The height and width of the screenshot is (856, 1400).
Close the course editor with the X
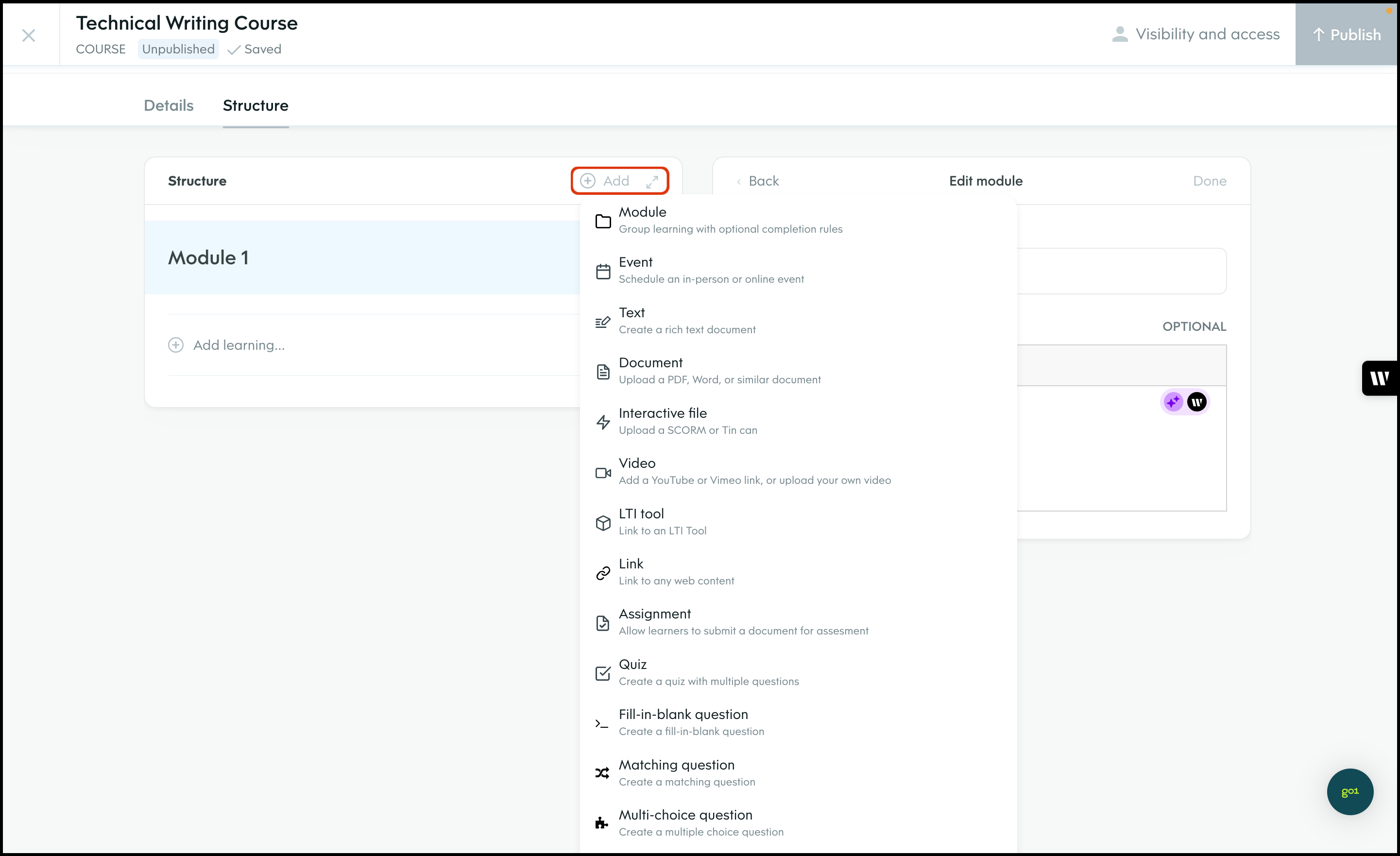pos(28,36)
